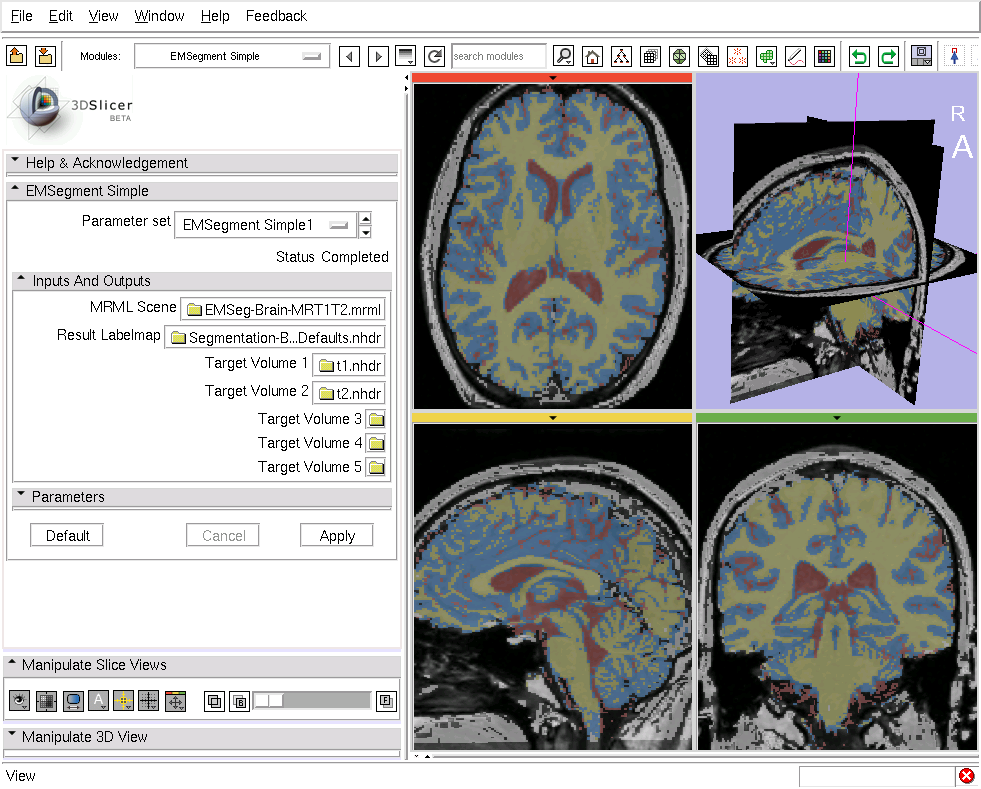This screenshot has height=789, width=981.
Task: Click the Default button
Action: pos(67,536)
